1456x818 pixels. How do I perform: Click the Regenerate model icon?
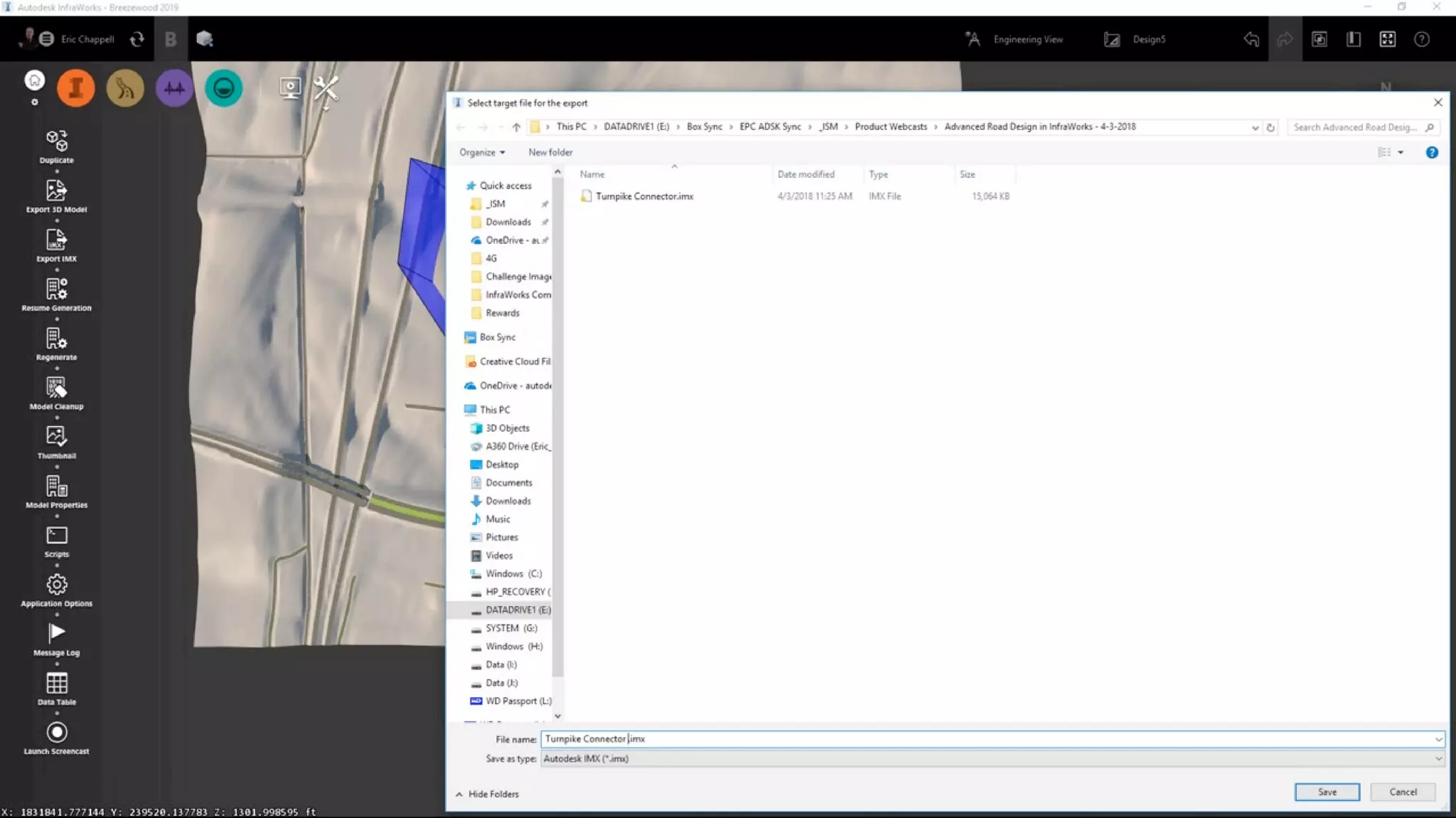point(56,339)
